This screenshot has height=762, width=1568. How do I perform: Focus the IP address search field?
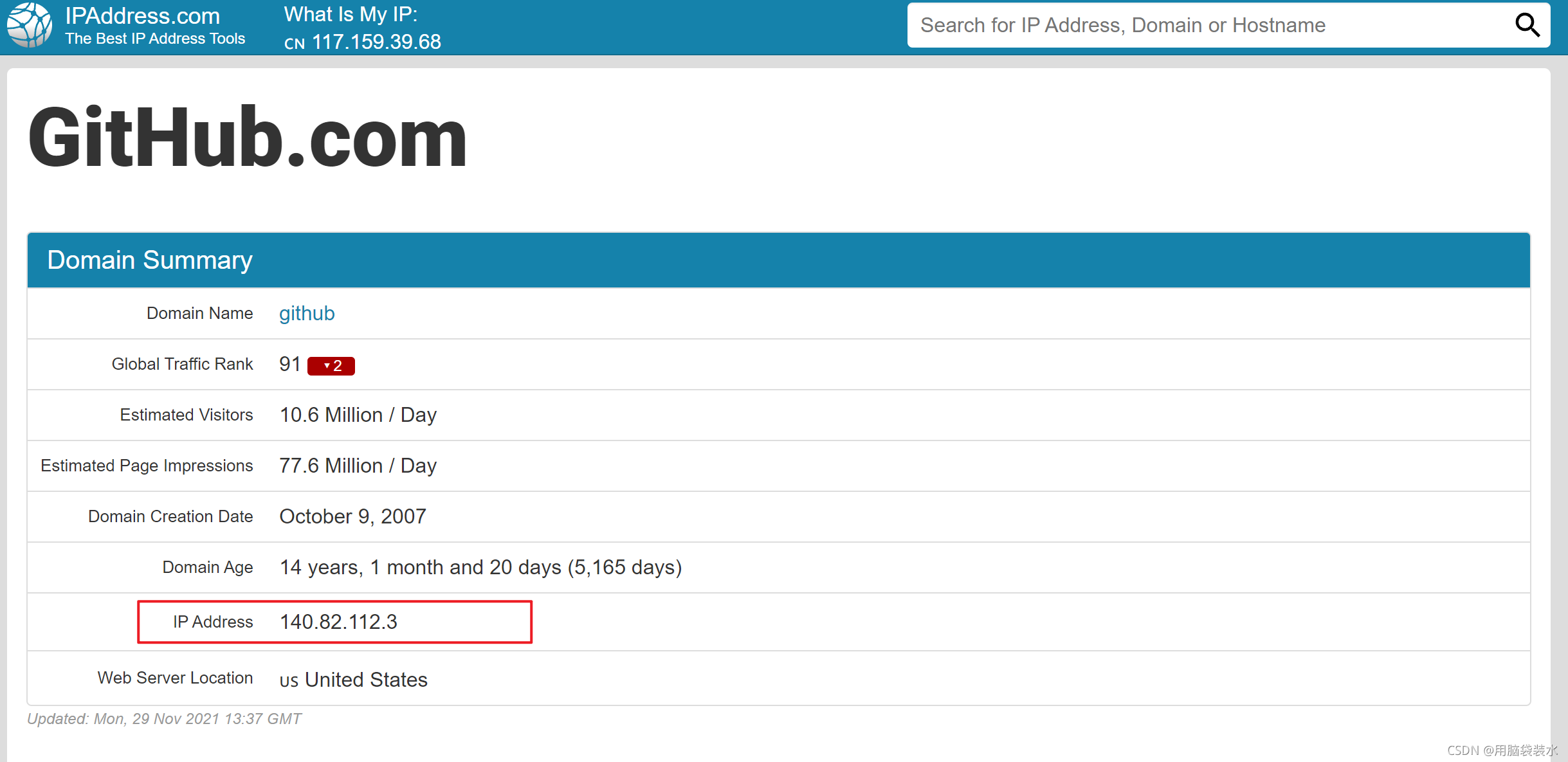tap(1209, 25)
